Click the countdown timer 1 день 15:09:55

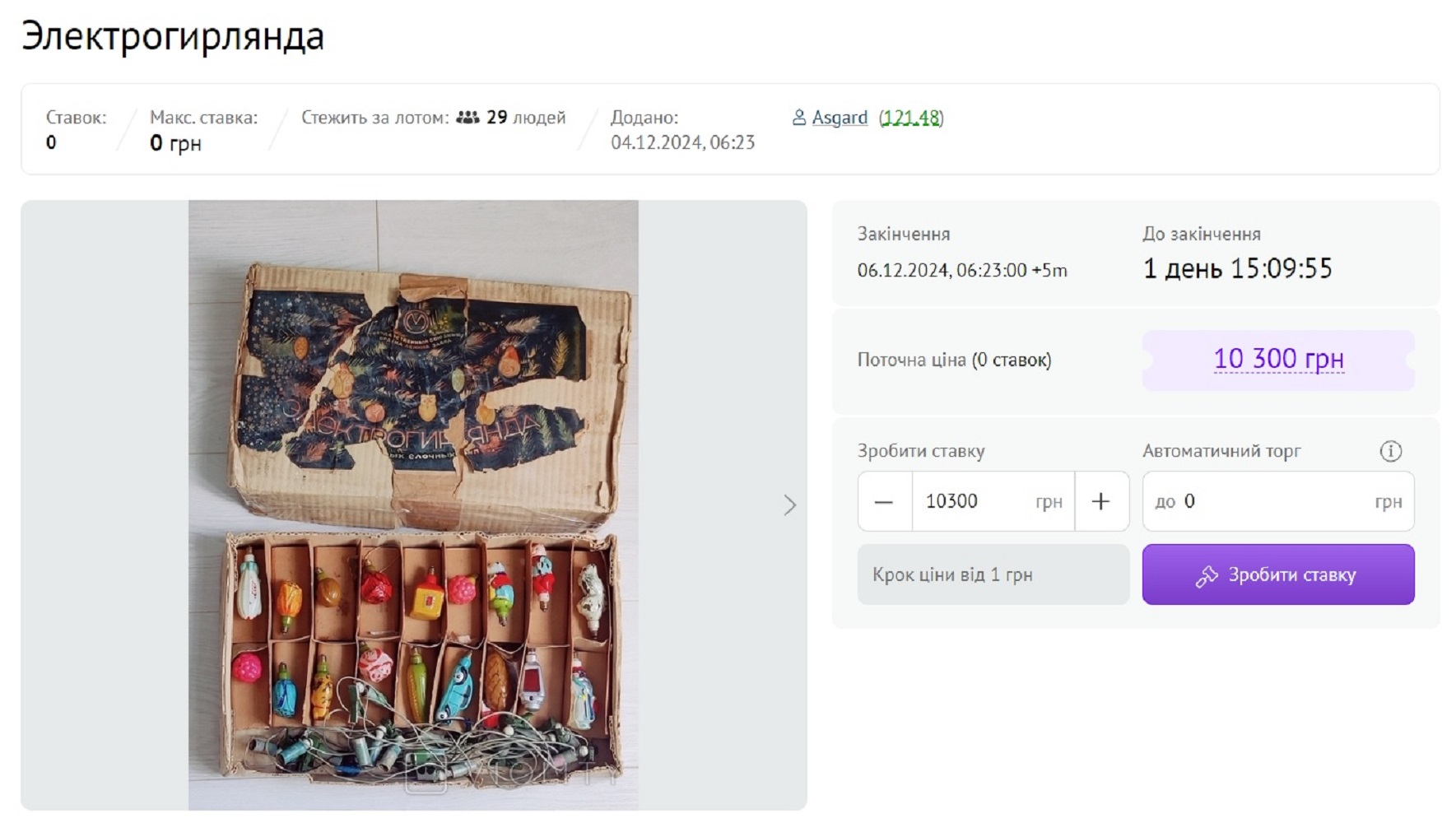coord(1237,268)
